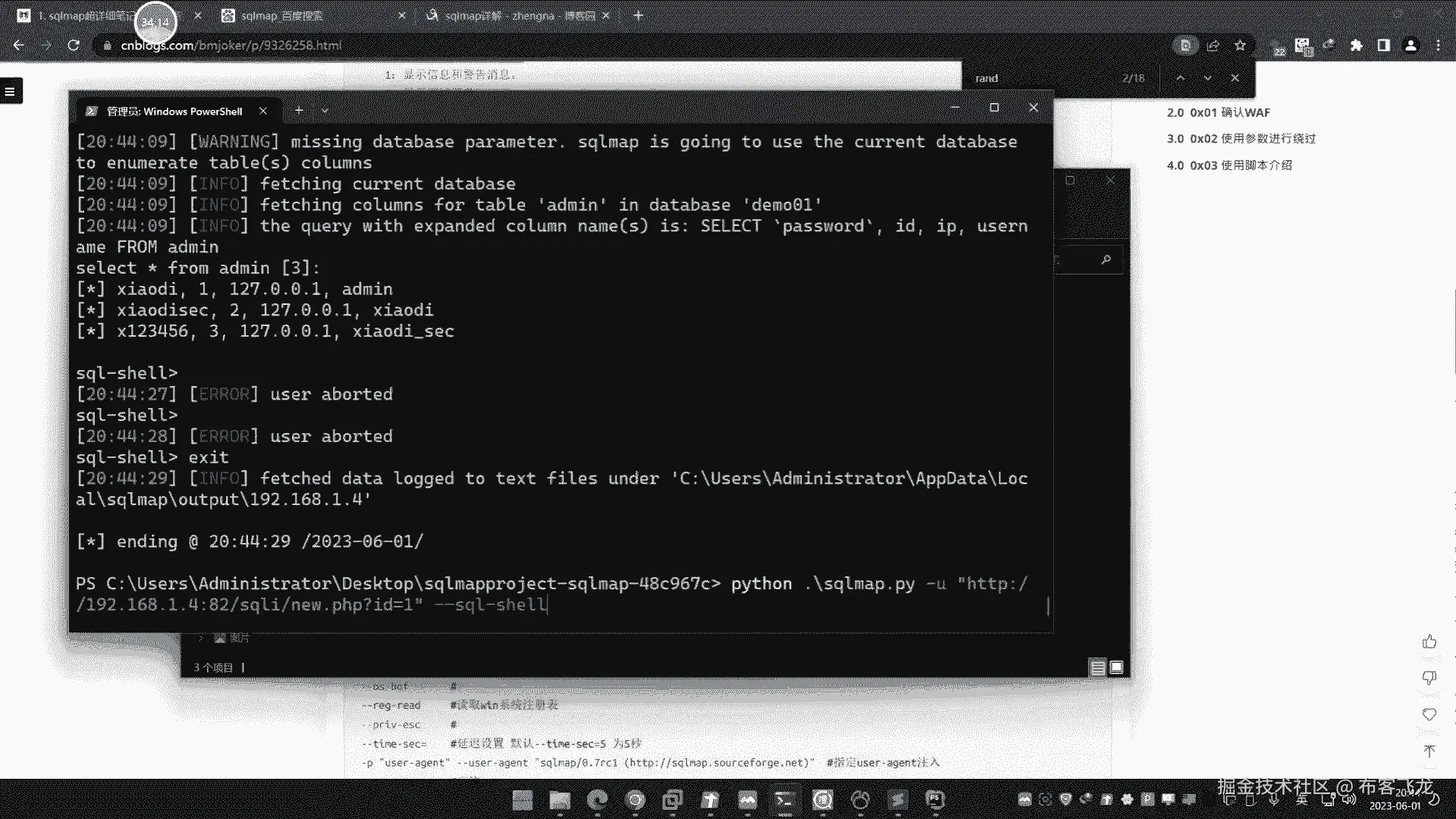Bookmark this page with star icon
The height and width of the screenshot is (819, 1456).
[x=1240, y=45]
